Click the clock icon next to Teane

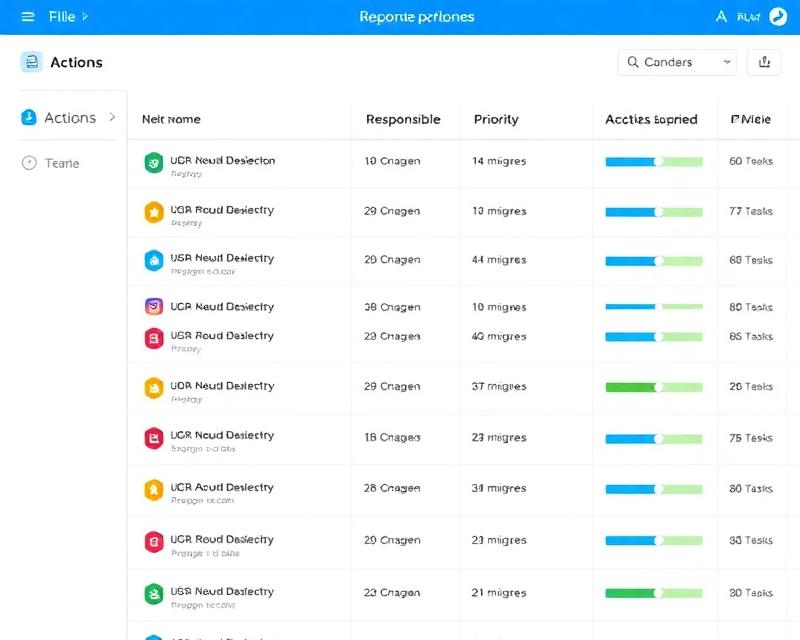(29, 163)
